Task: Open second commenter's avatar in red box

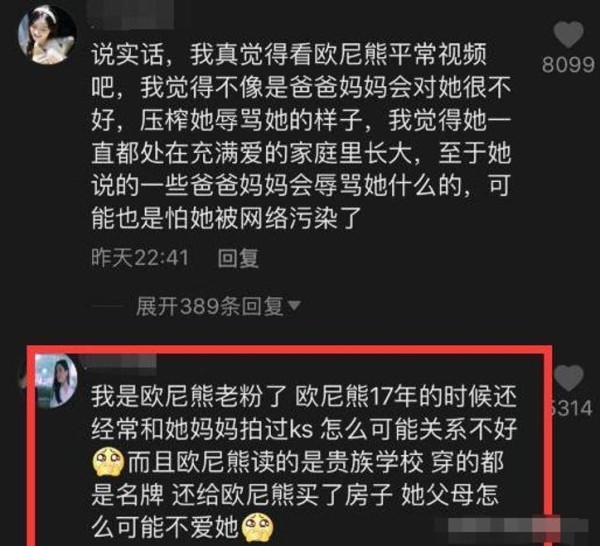Action: (56, 381)
